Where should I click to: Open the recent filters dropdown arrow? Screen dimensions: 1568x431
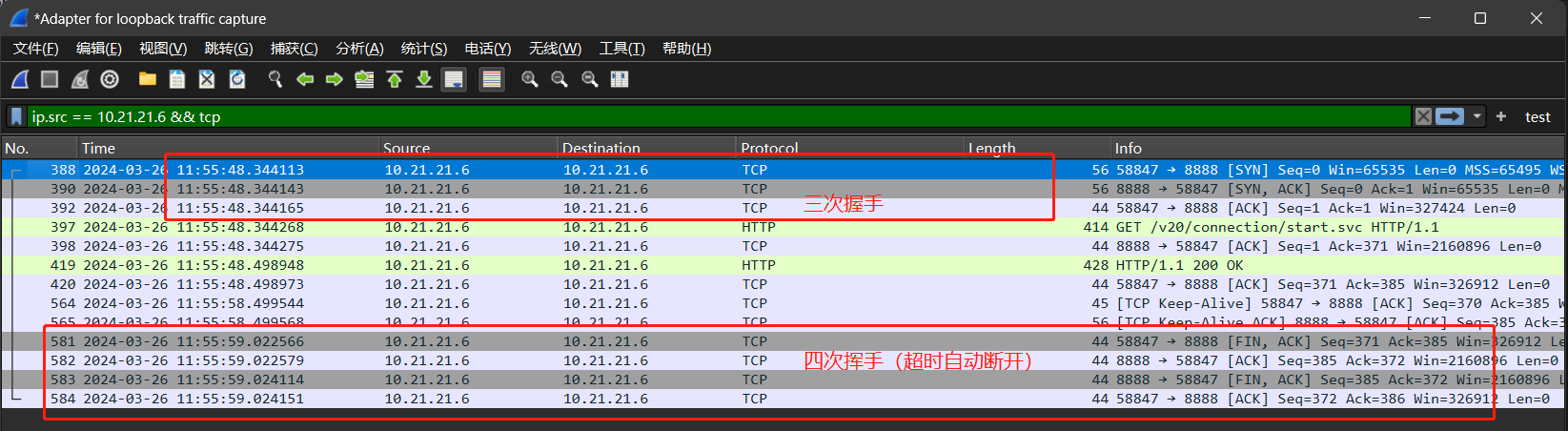click(1477, 116)
